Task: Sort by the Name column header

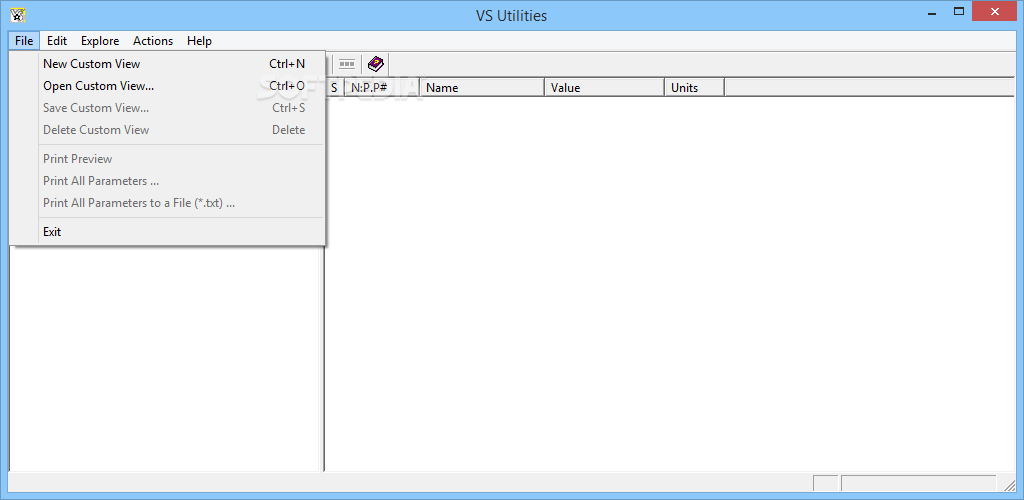Action: coord(482,87)
